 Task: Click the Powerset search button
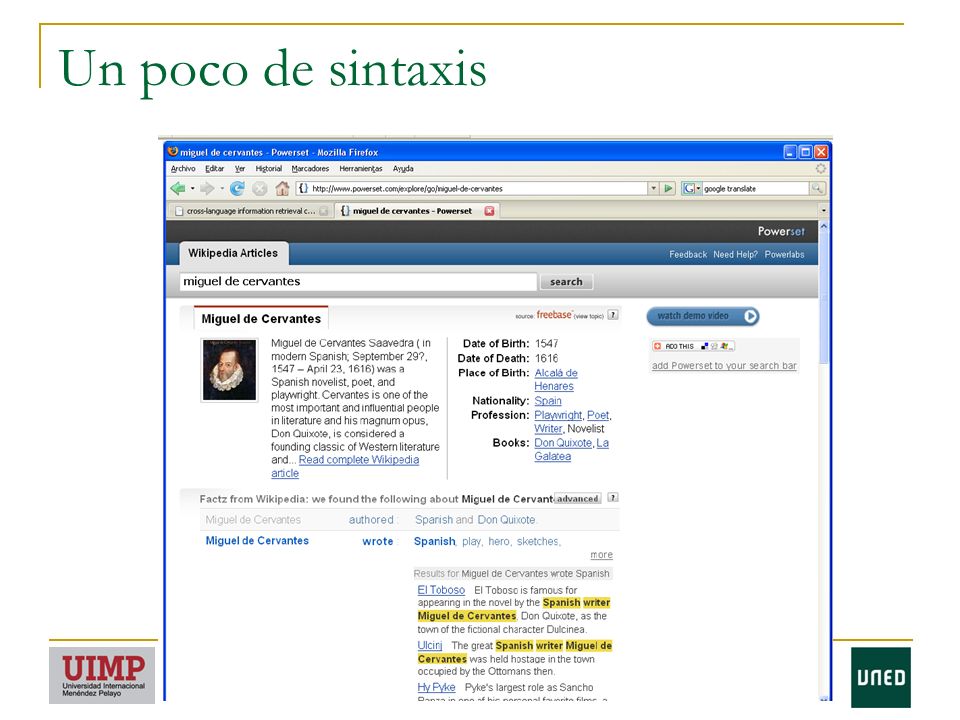click(566, 282)
